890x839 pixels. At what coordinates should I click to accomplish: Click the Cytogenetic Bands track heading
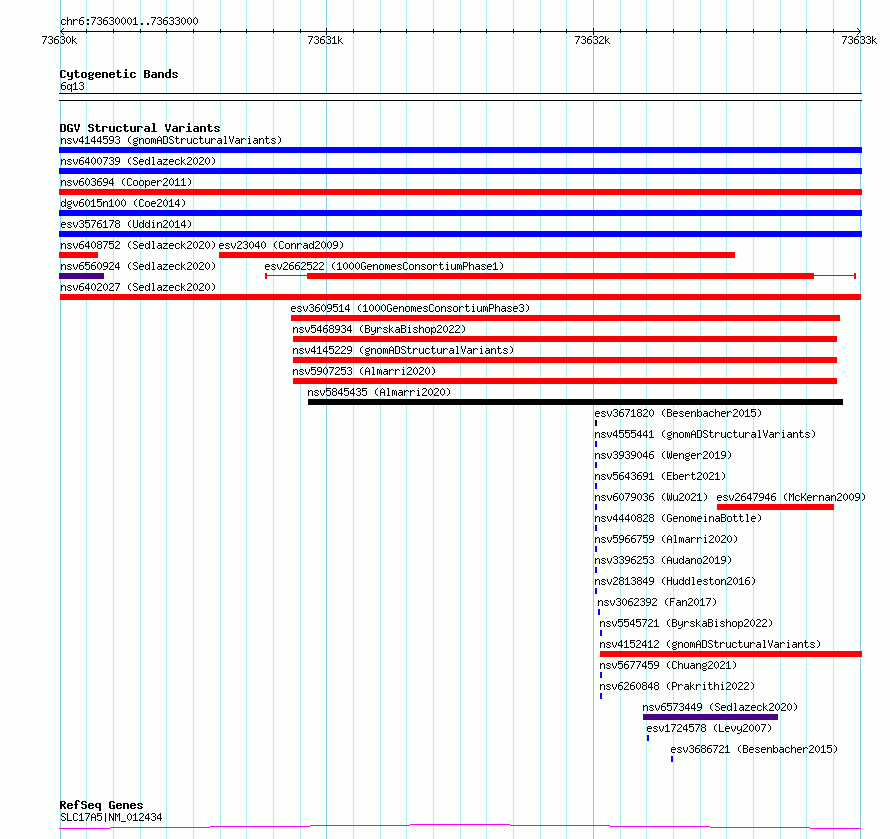click(x=119, y=74)
